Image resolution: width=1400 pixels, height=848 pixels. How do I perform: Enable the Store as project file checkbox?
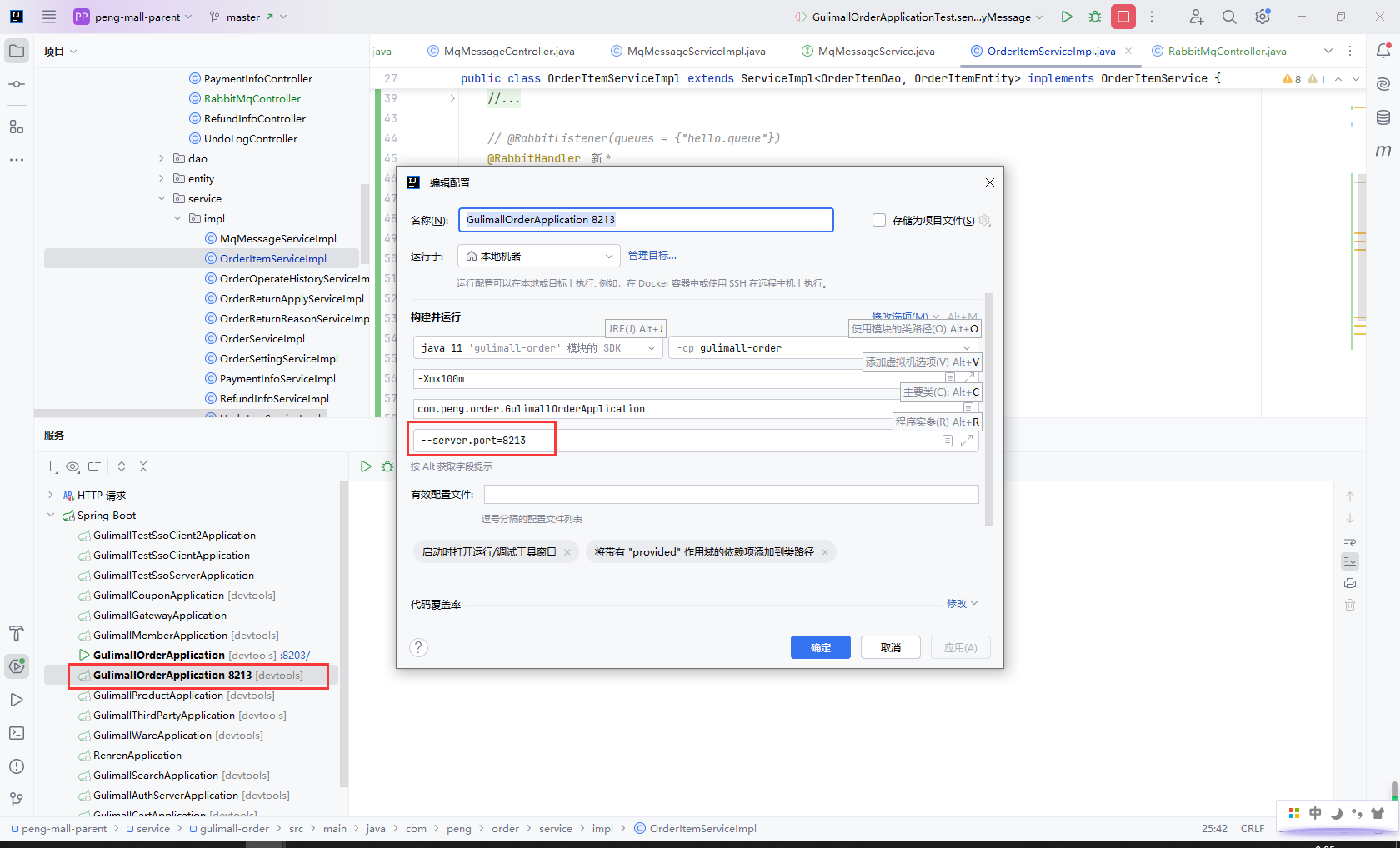point(879,220)
